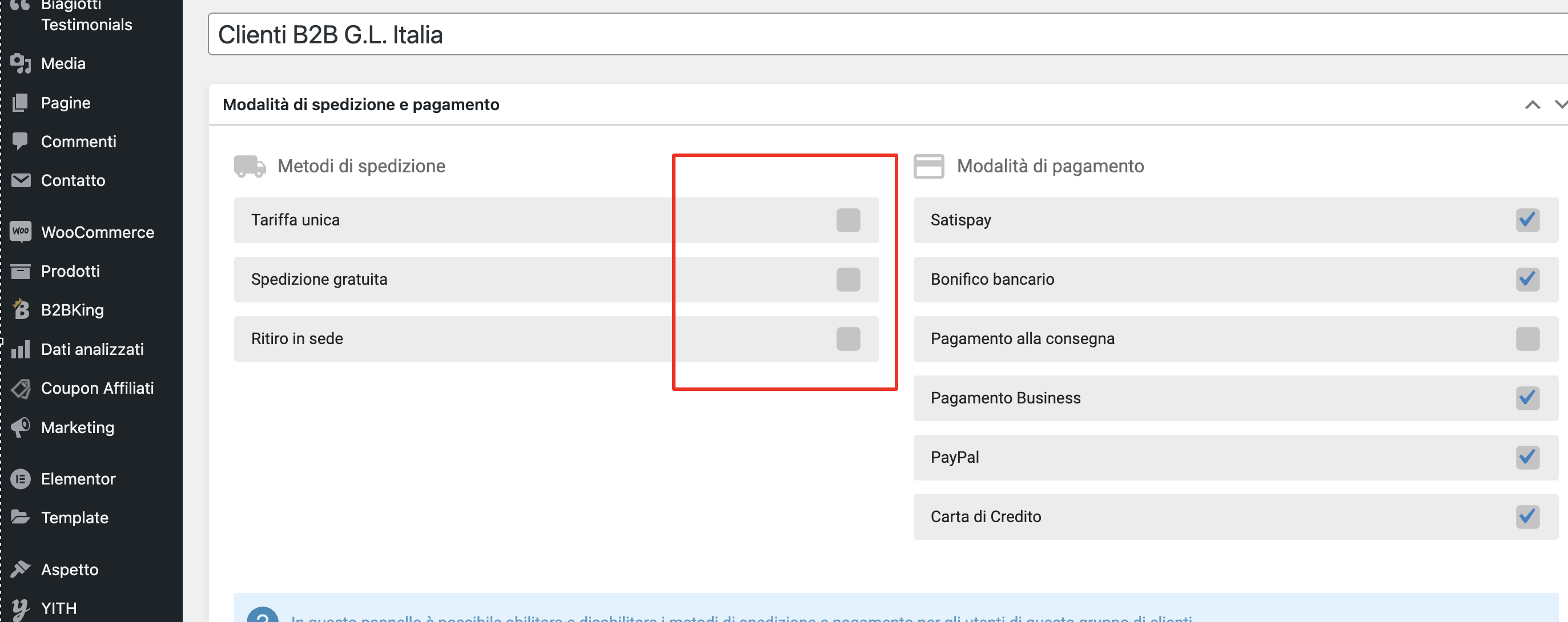Click the Prodotti archive box icon
The image size is (1568, 622).
[21, 270]
